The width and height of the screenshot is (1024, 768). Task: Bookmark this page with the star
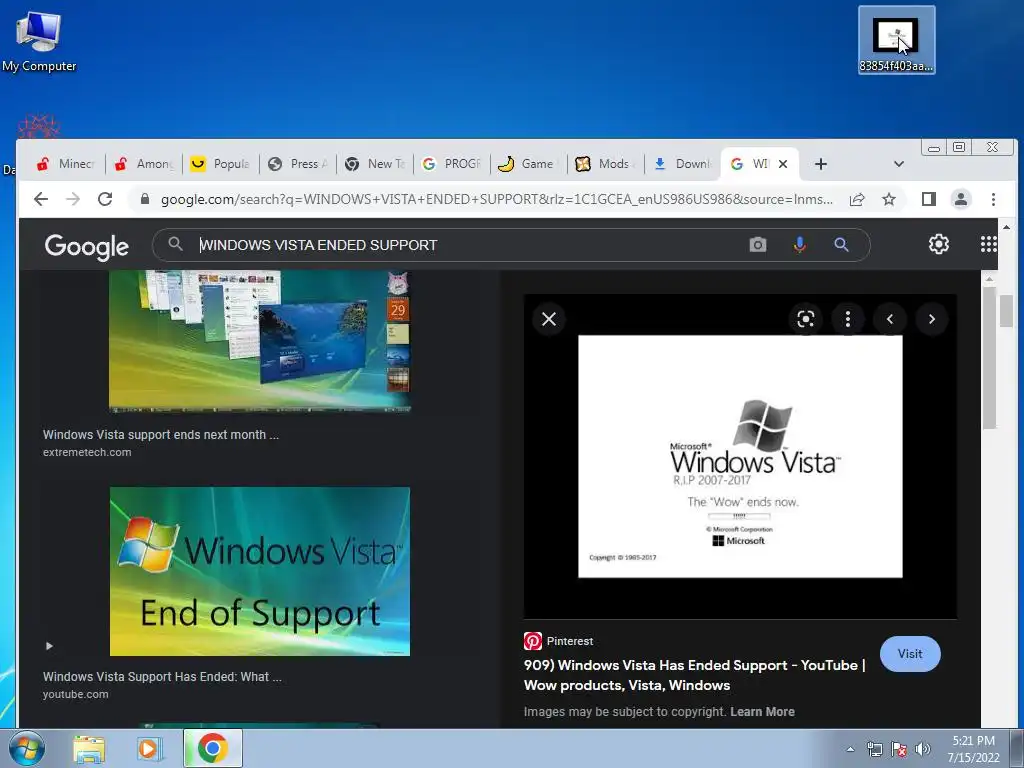pyautogui.click(x=889, y=199)
